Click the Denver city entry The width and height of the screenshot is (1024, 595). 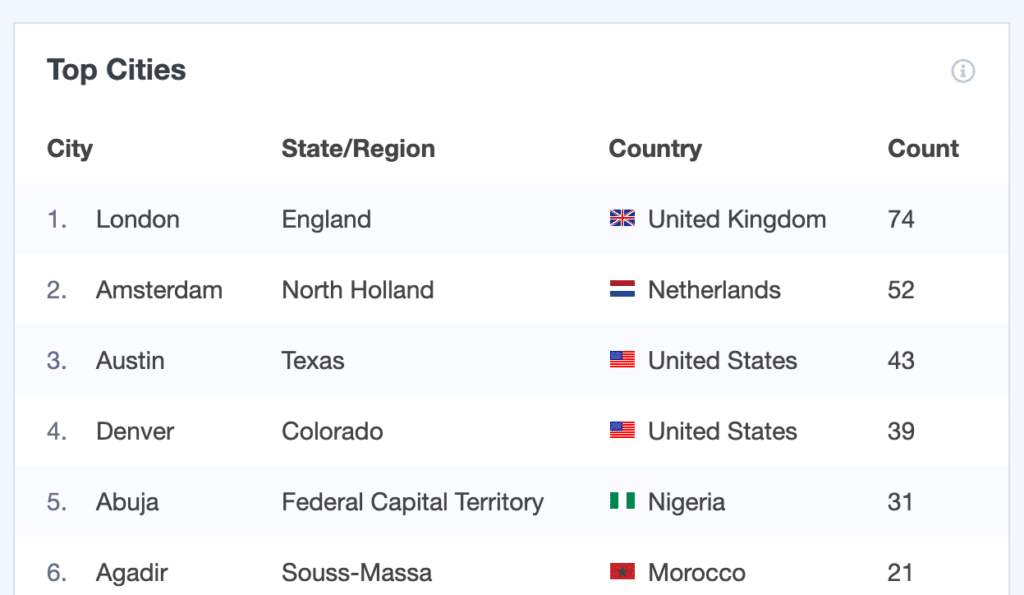[134, 431]
